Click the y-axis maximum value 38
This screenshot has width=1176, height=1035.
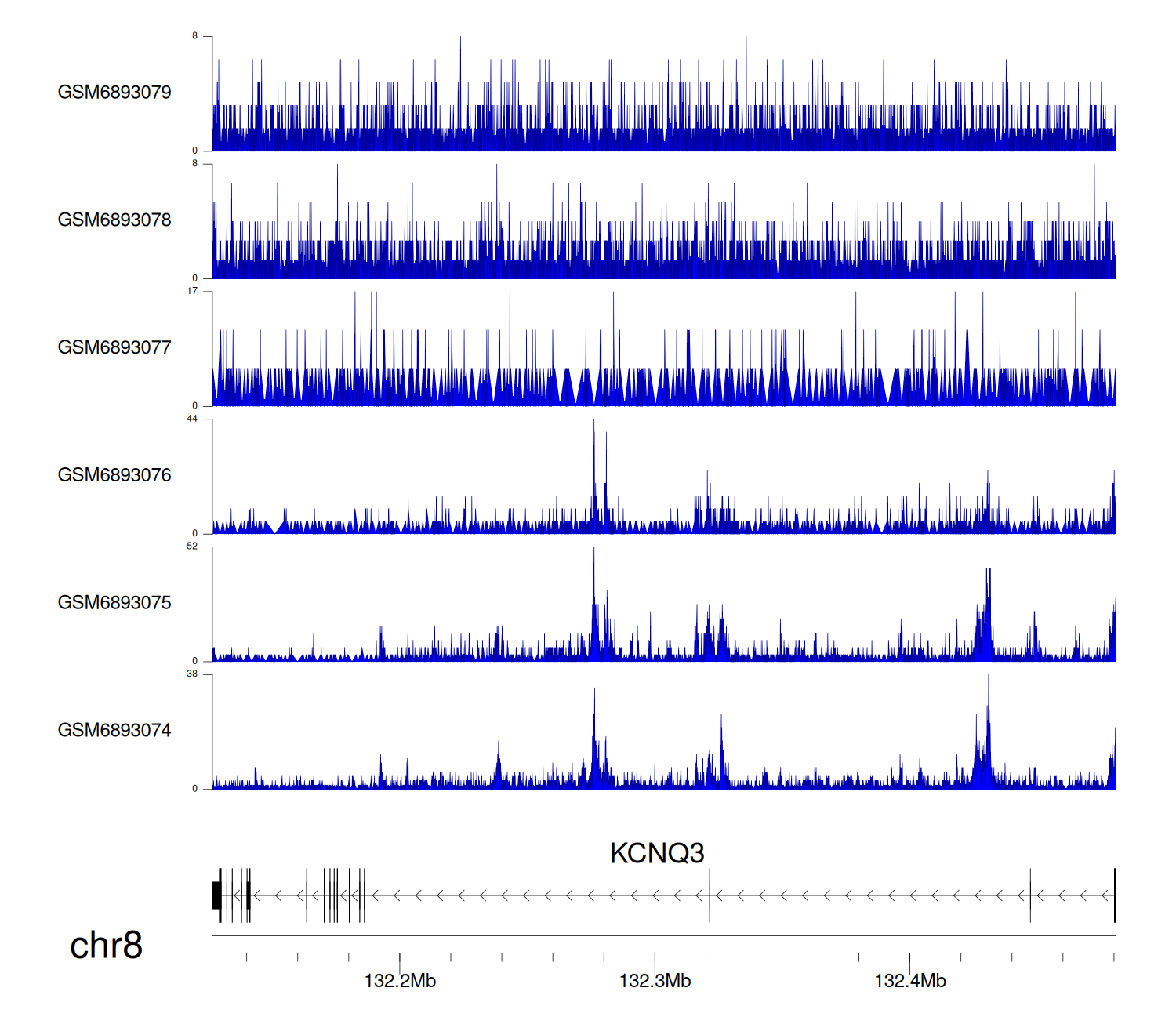[x=192, y=674]
